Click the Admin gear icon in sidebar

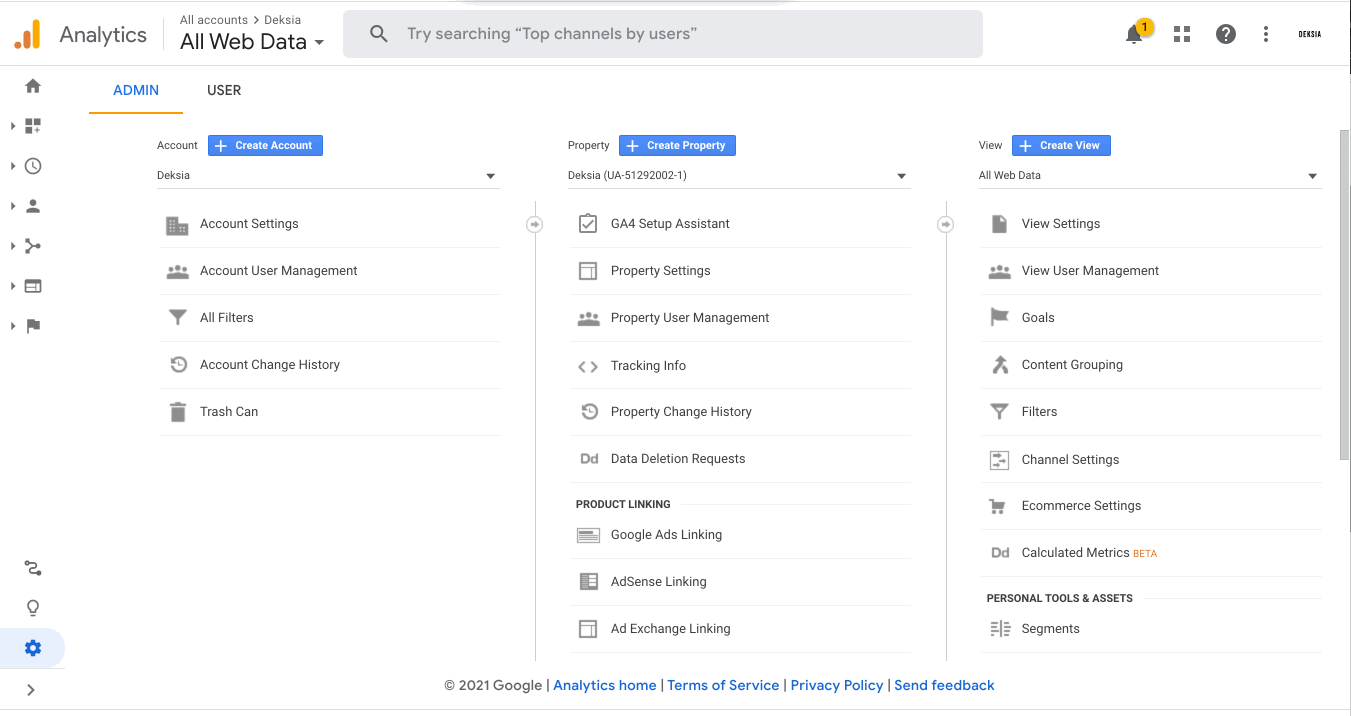(x=33, y=648)
